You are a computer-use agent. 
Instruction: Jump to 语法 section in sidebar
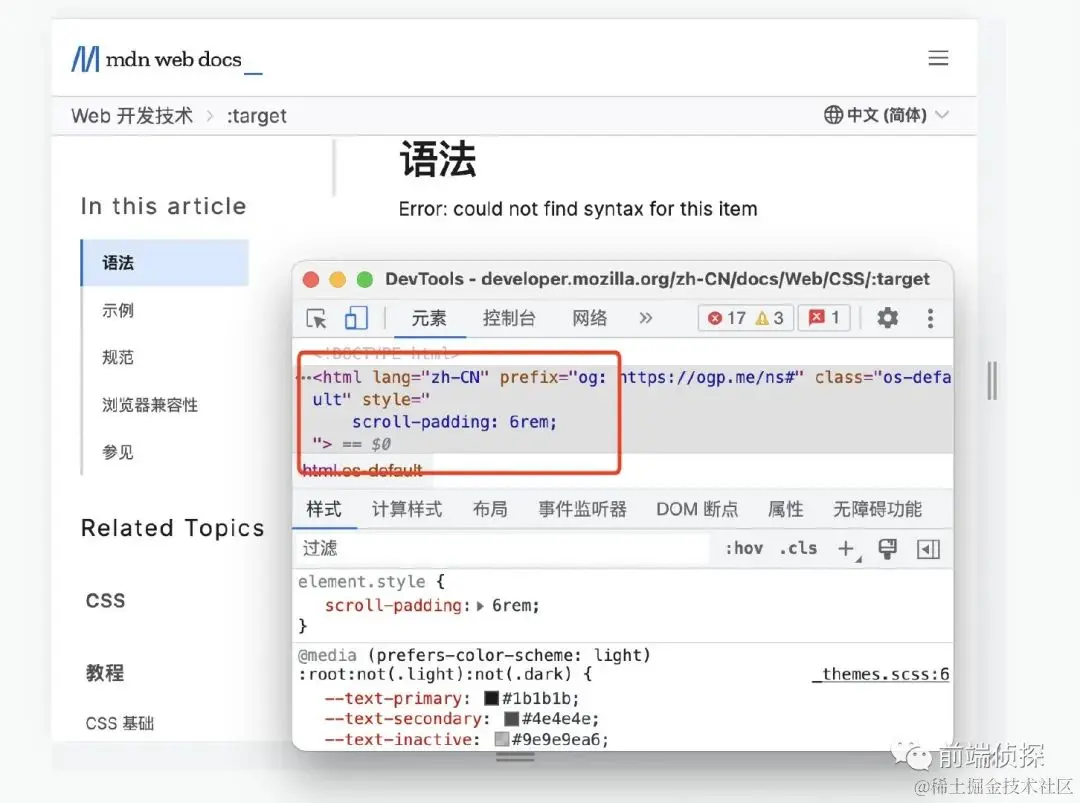[x=165, y=263]
